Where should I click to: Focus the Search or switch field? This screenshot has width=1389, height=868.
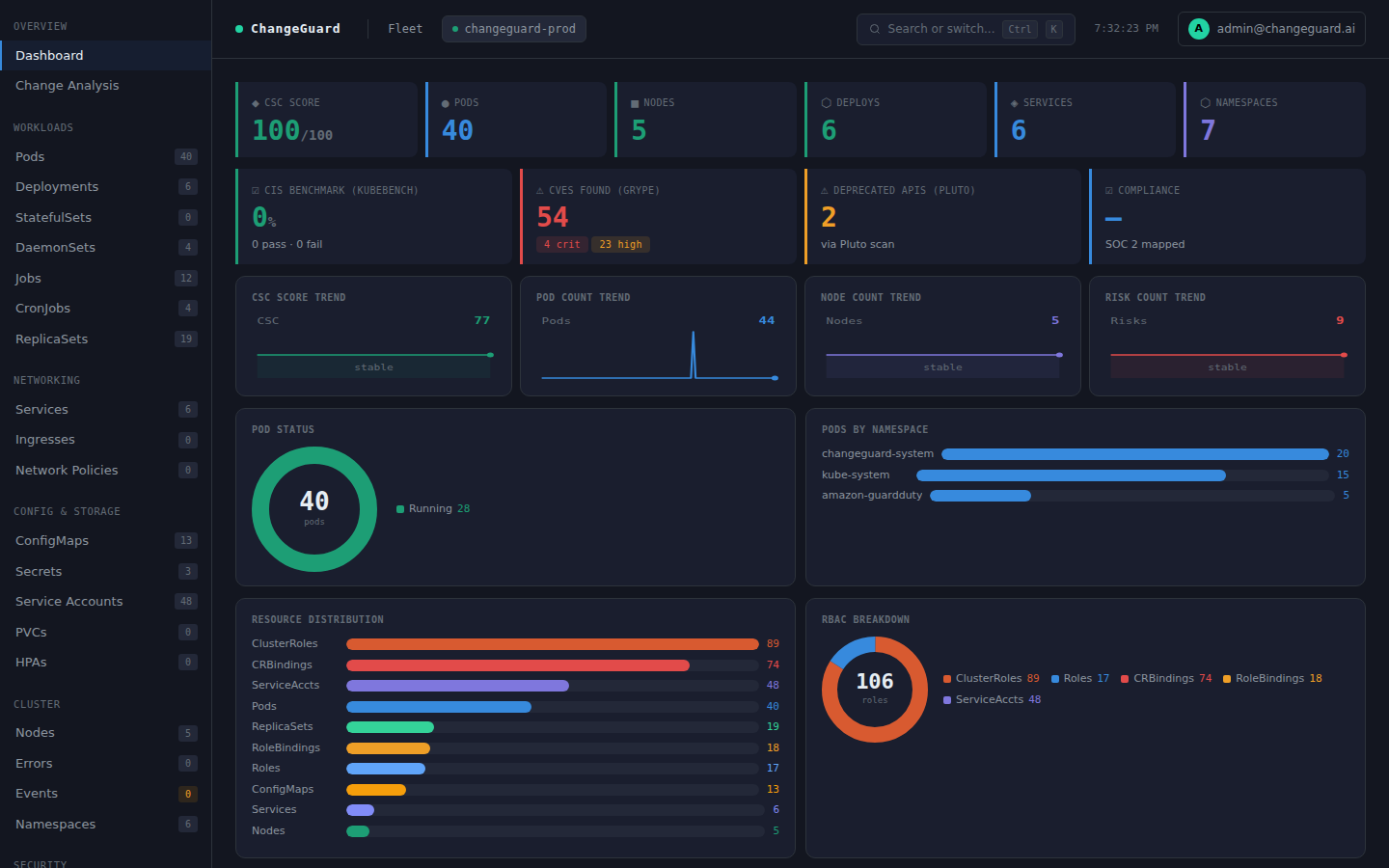[x=966, y=29]
